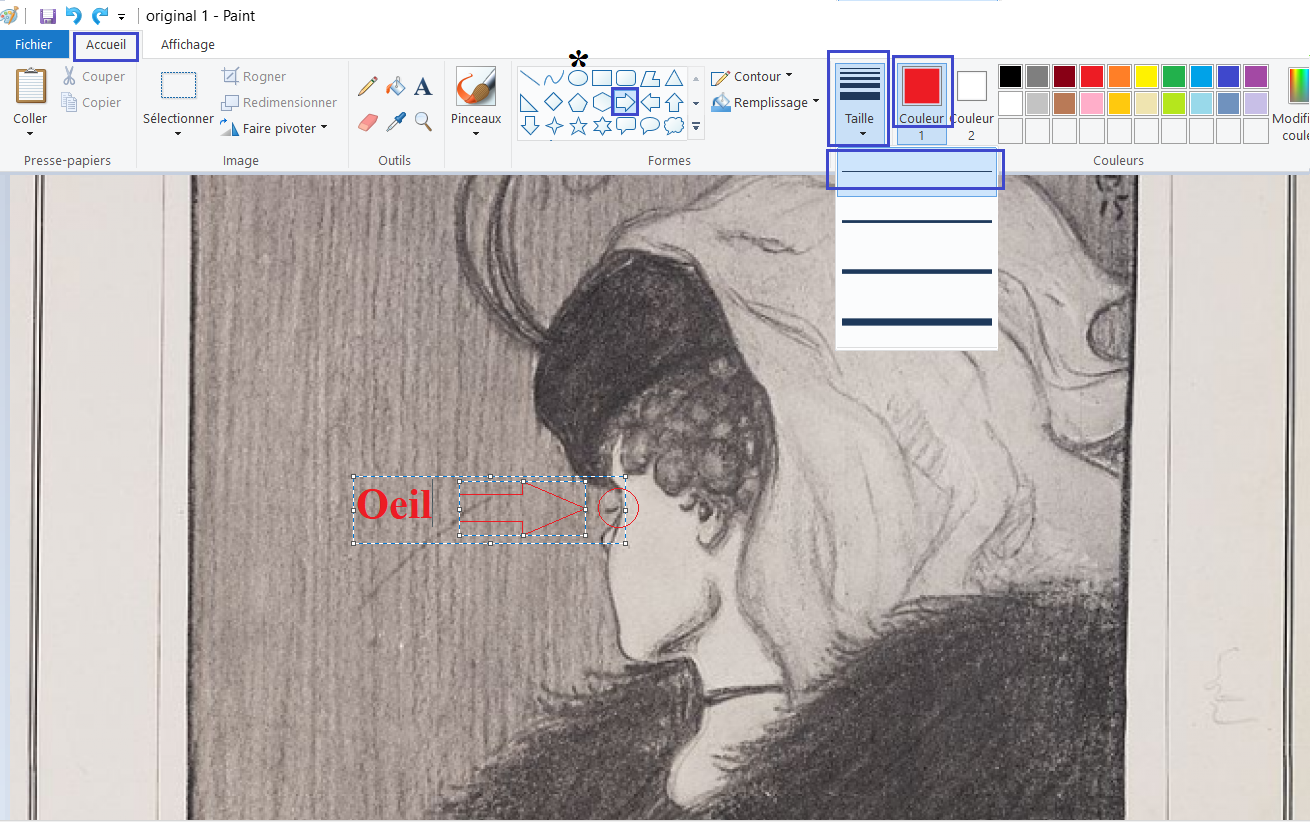The height and width of the screenshot is (822, 1310).
Task: Pick the black color swatch
Action: pos(1011,77)
